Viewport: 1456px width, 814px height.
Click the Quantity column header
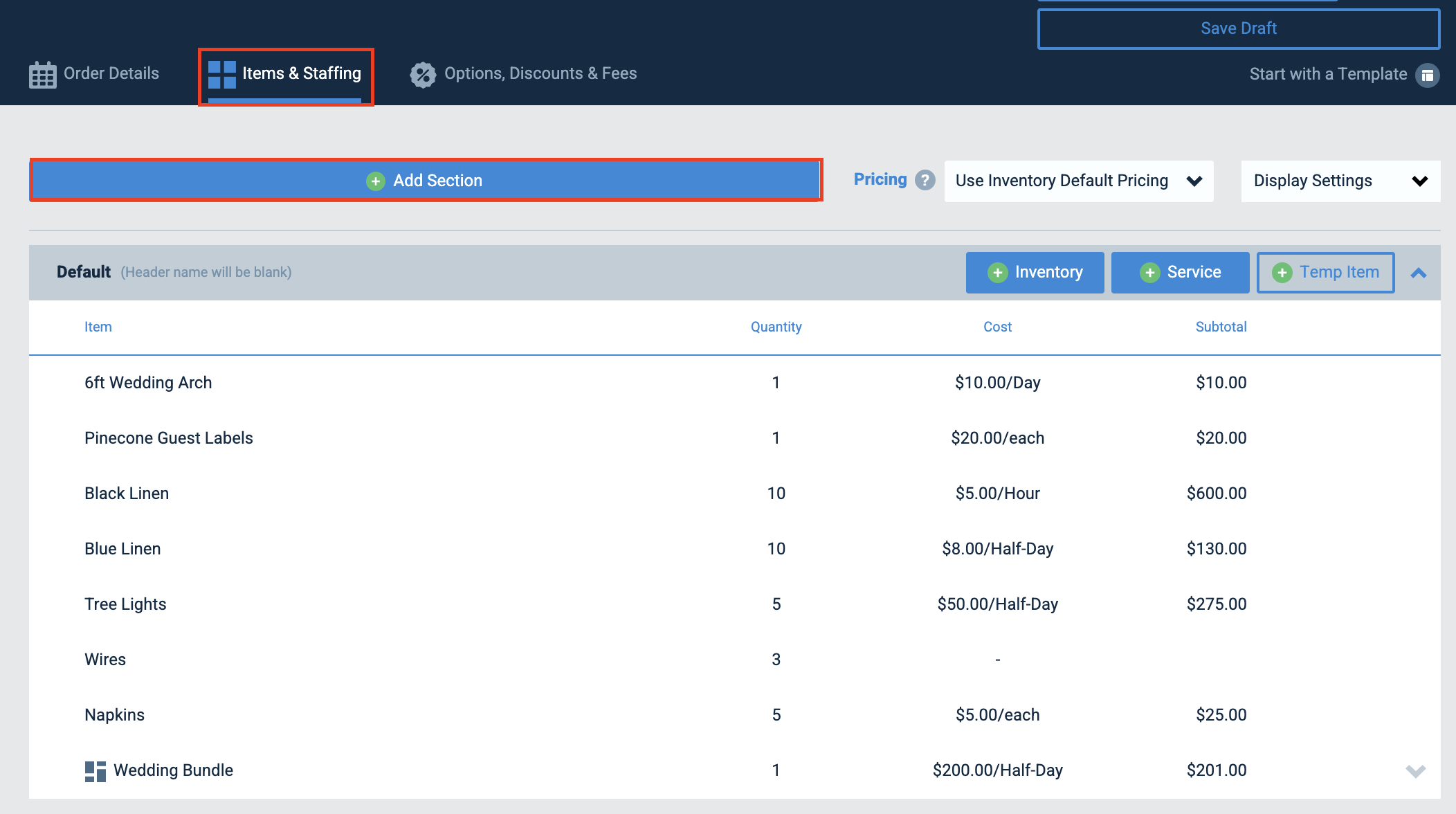tap(776, 327)
